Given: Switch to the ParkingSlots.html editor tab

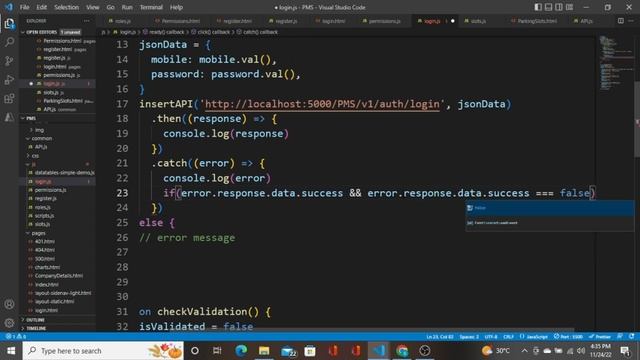Looking at the screenshot, I should pos(536,21).
